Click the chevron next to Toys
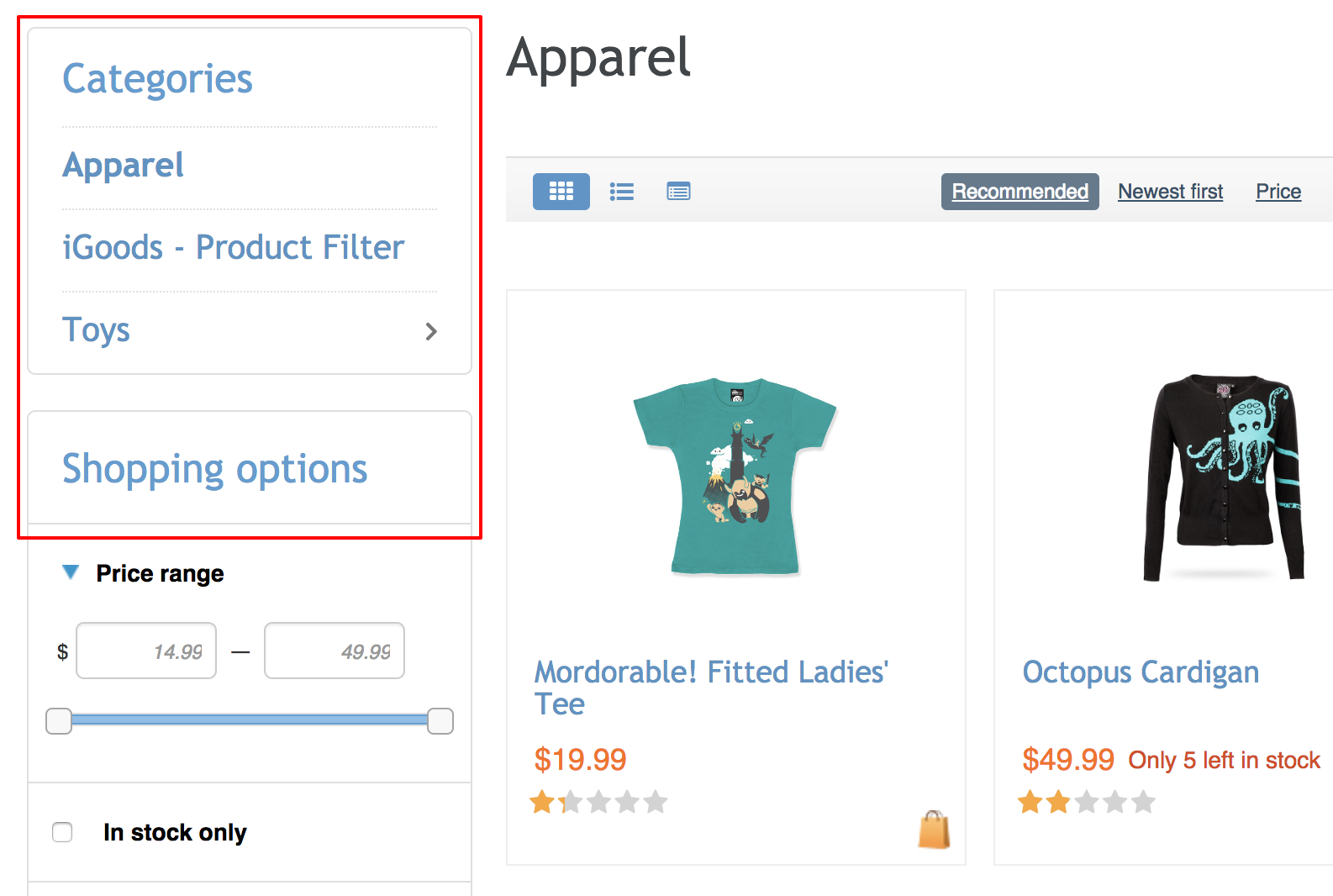1333x896 pixels. point(431,331)
